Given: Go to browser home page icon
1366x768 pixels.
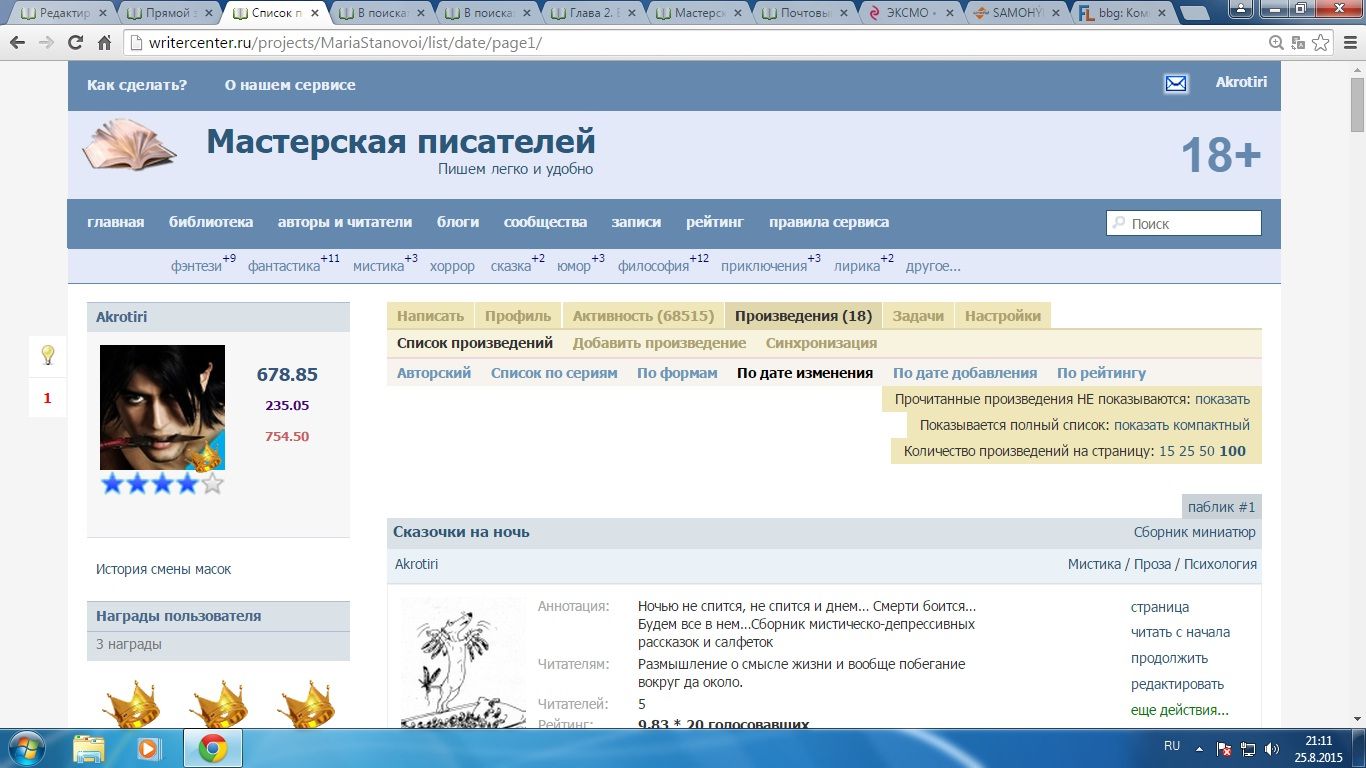Looking at the screenshot, I should pyautogui.click(x=104, y=43).
